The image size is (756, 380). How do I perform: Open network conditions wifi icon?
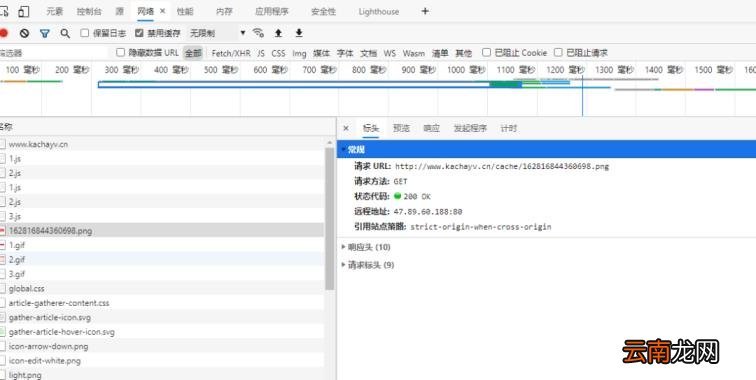[258, 33]
